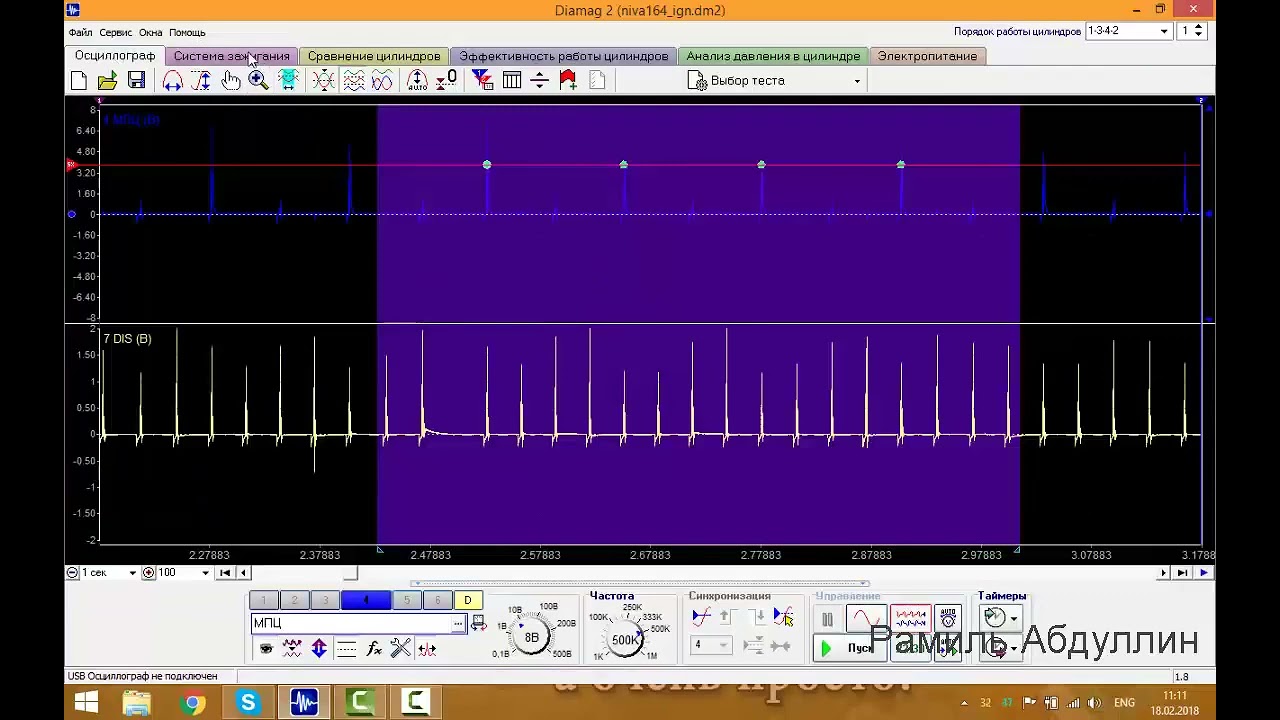Switch to the Осциллограф tab
Image resolution: width=1280 pixels, height=720 pixels.
[x=115, y=56]
